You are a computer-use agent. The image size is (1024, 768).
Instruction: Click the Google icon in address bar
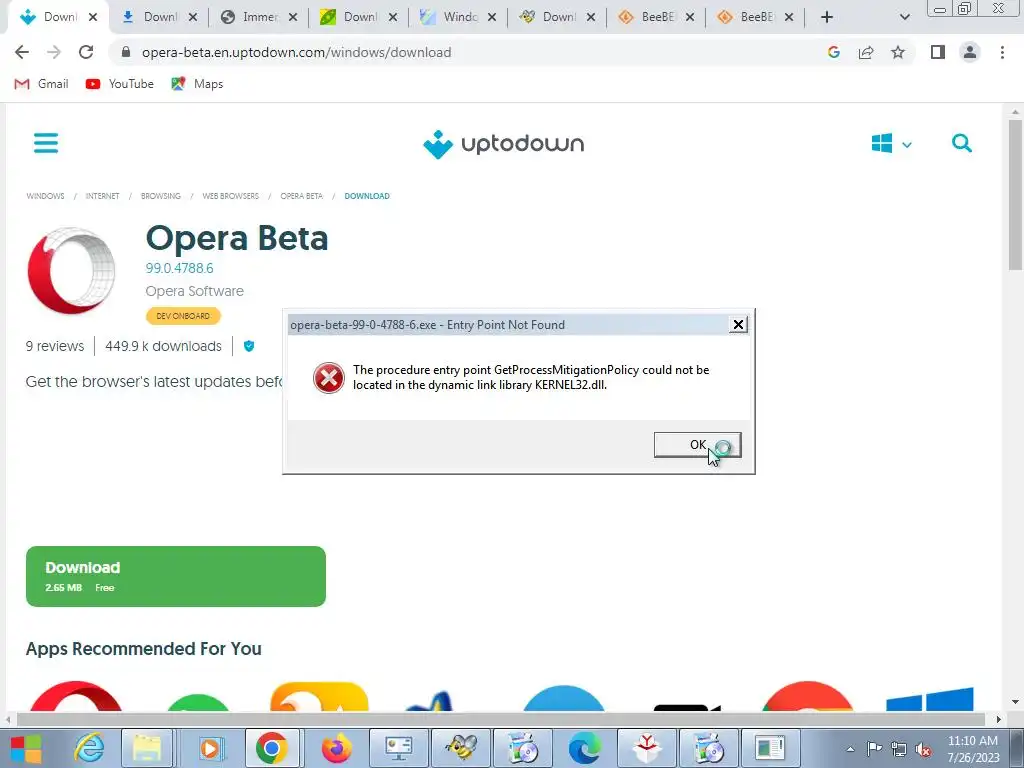833,52
